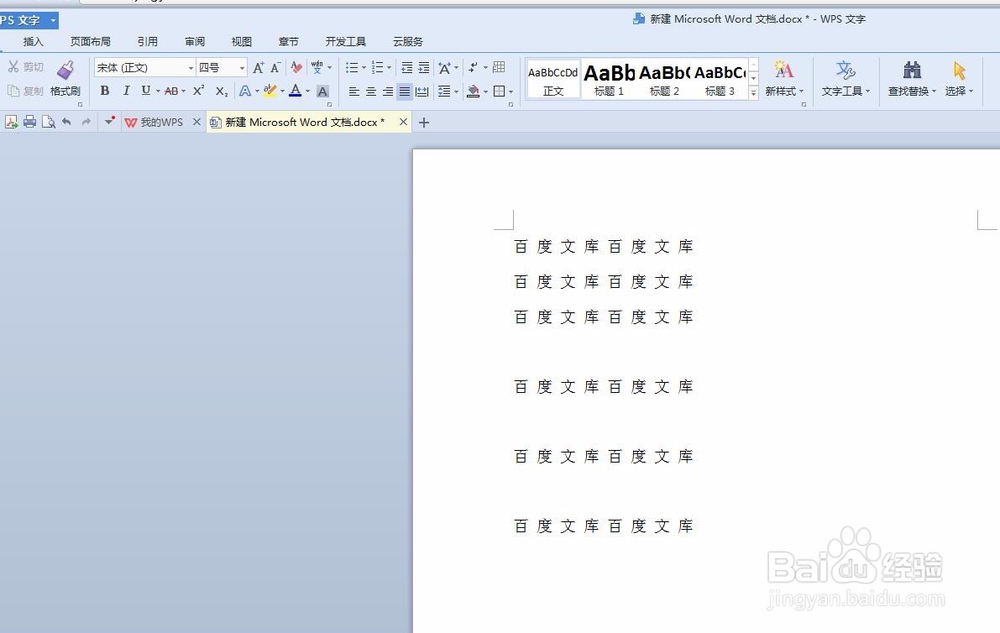Undo the last action
Viewport: 1000px width, 633px height.
point(66,122)
